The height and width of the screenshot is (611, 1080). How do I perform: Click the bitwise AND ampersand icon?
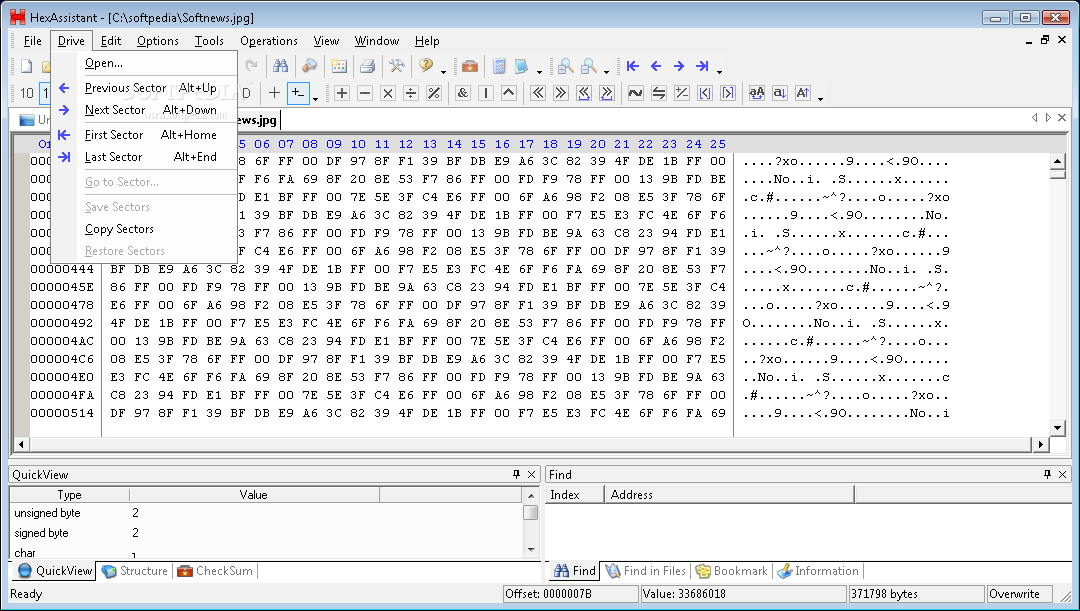tap(463, 93)
